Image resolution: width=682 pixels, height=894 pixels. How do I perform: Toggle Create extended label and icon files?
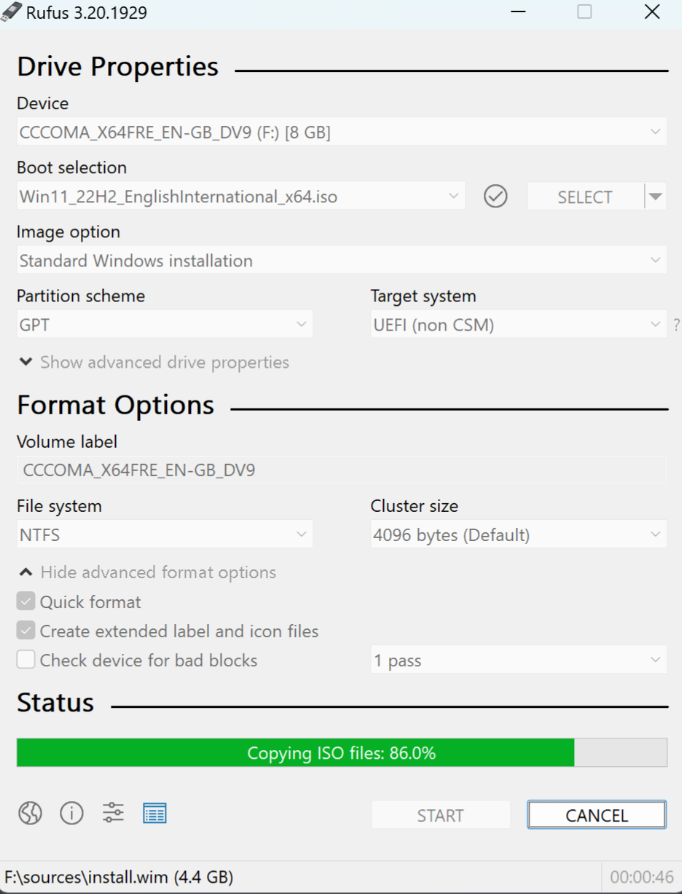click(x=26, y=631)
